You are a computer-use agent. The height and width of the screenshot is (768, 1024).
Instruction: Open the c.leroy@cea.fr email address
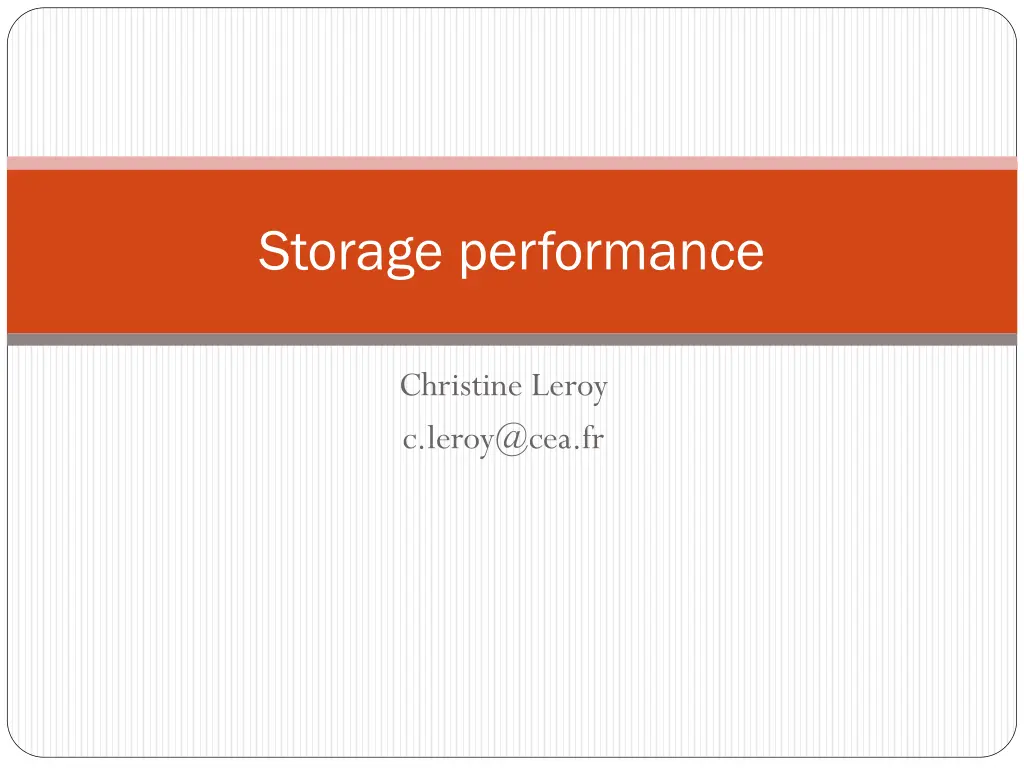[x=503, y=437]
